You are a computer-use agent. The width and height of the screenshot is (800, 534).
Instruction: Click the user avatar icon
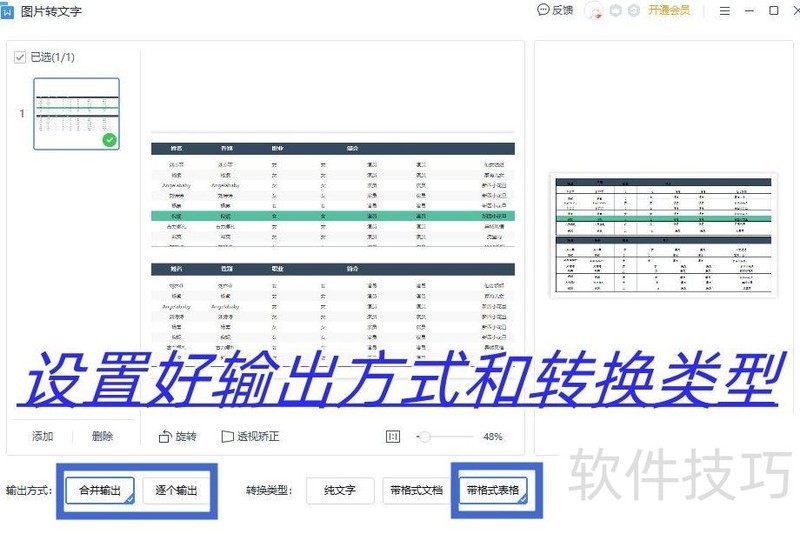coord(594,11)
